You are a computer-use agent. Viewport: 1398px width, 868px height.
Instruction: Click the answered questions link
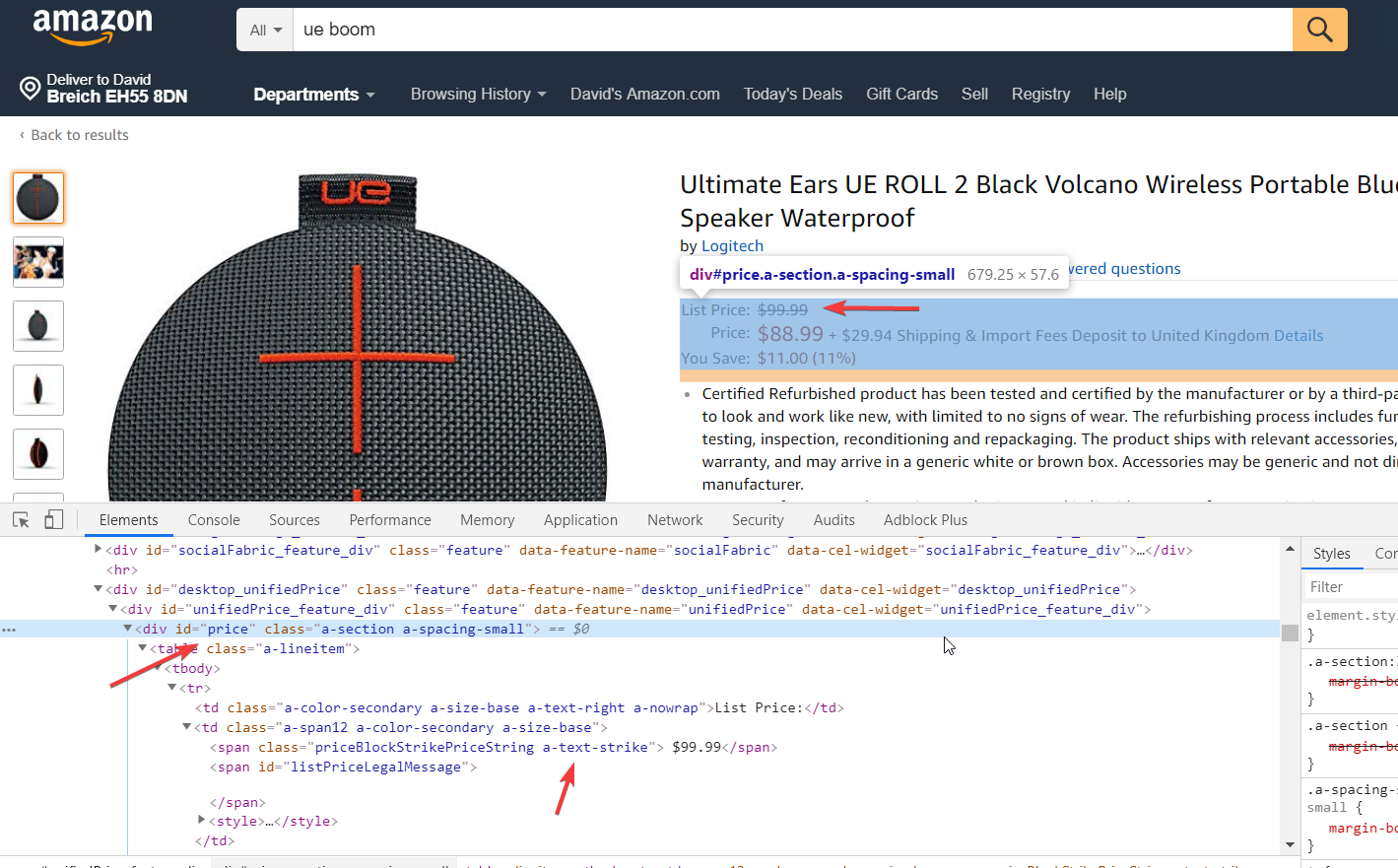tap(1124, 269)
